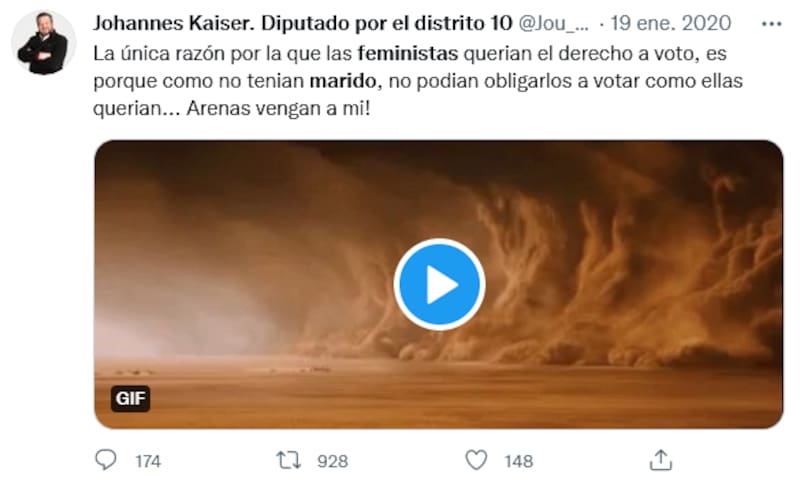This screenshot has height=477, width=800.
Task: Retweet using the arrows icon
Action: point(289,460)
